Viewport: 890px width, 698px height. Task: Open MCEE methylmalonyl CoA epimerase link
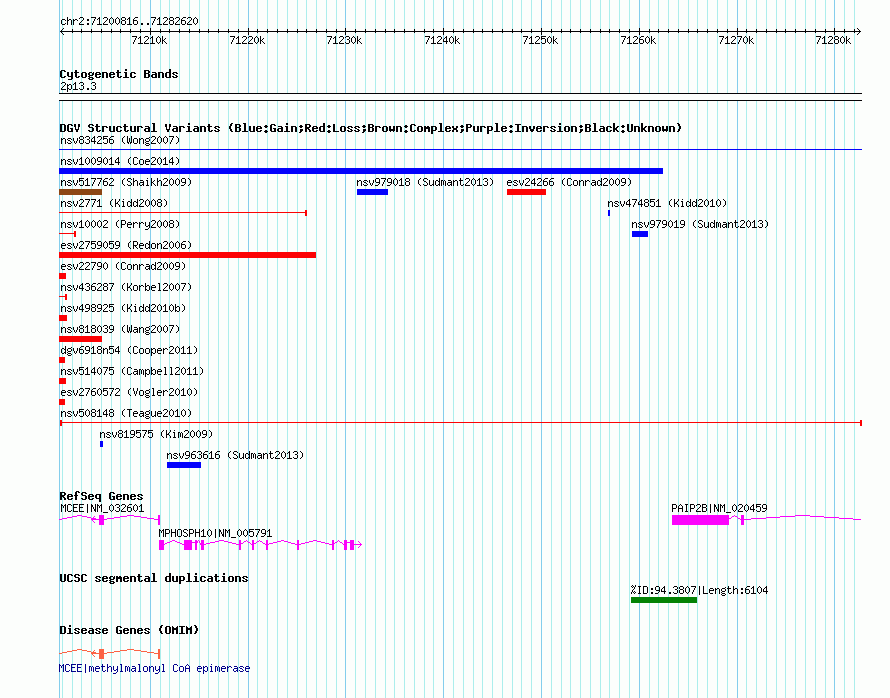pos(154,668)
